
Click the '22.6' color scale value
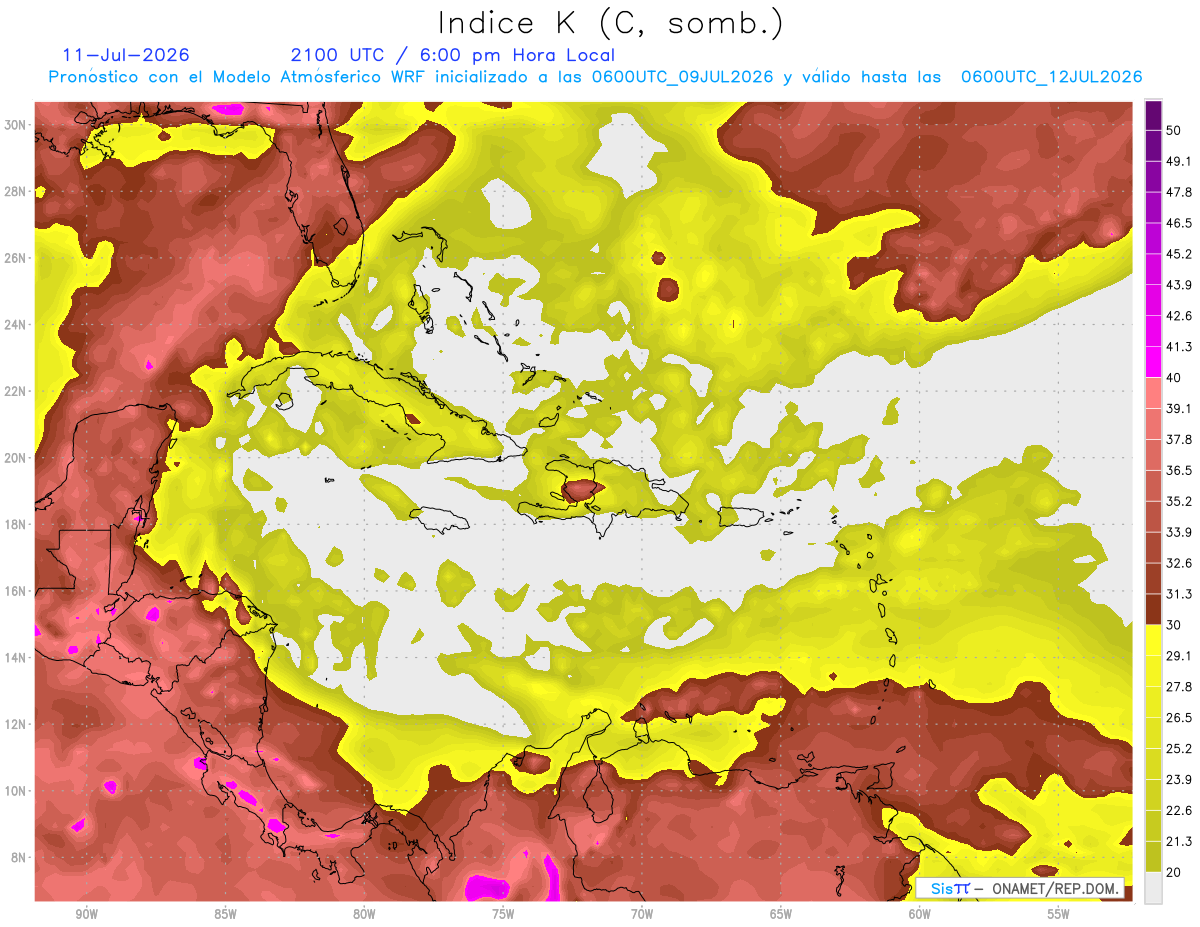coord(1178,811)
